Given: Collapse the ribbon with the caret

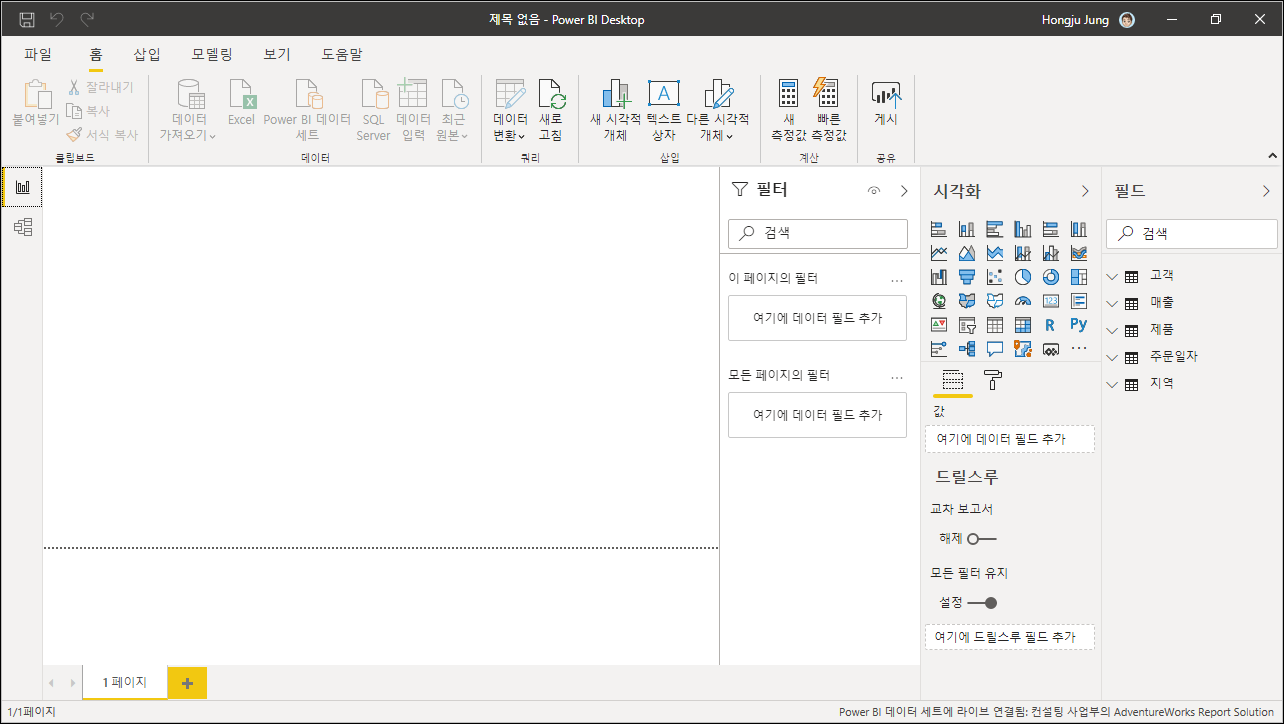Looking at the screenshot, I should point(1273,155).
